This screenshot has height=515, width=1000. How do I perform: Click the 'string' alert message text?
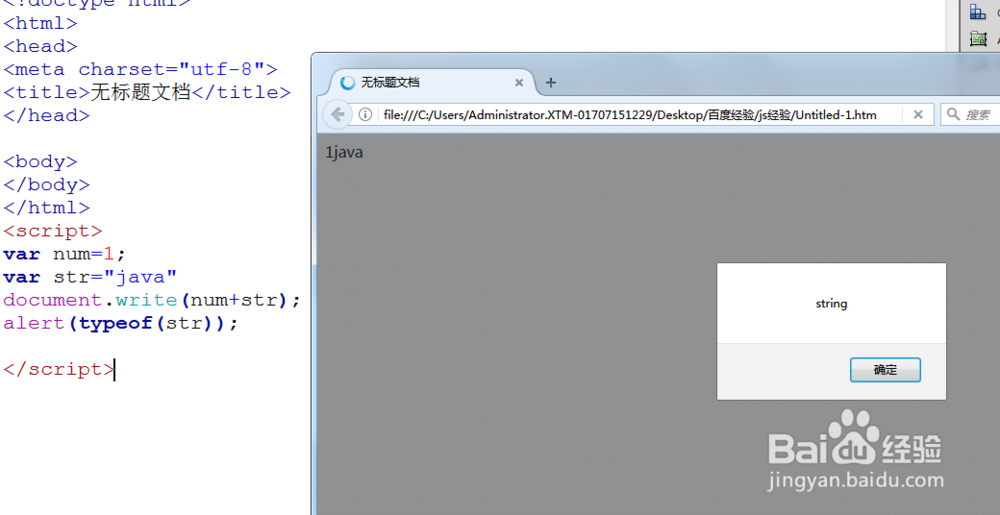pos(831,303)
